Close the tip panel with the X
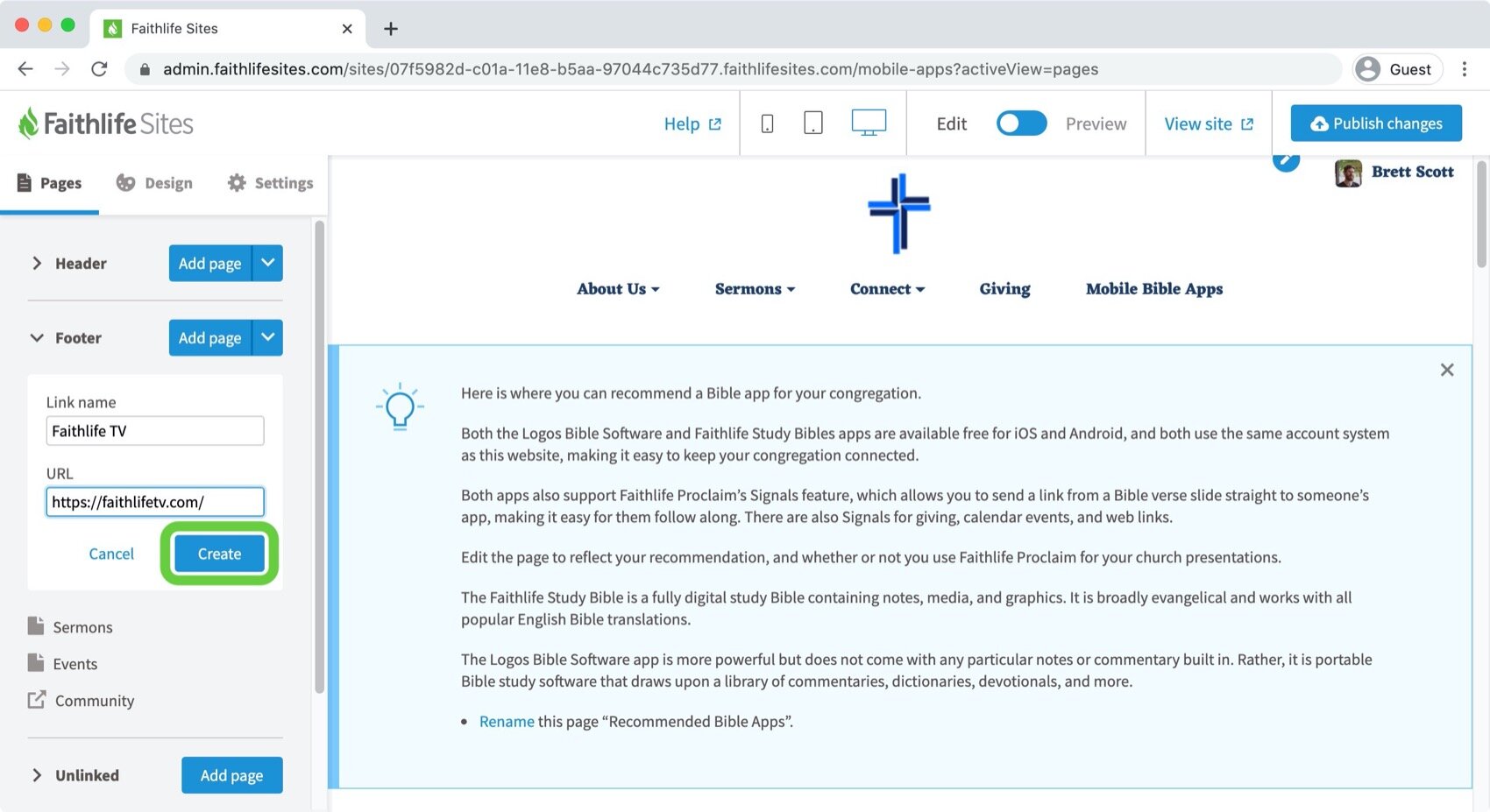Image resolution: width=1490 pixels, height=812 pixels. 1447,370
